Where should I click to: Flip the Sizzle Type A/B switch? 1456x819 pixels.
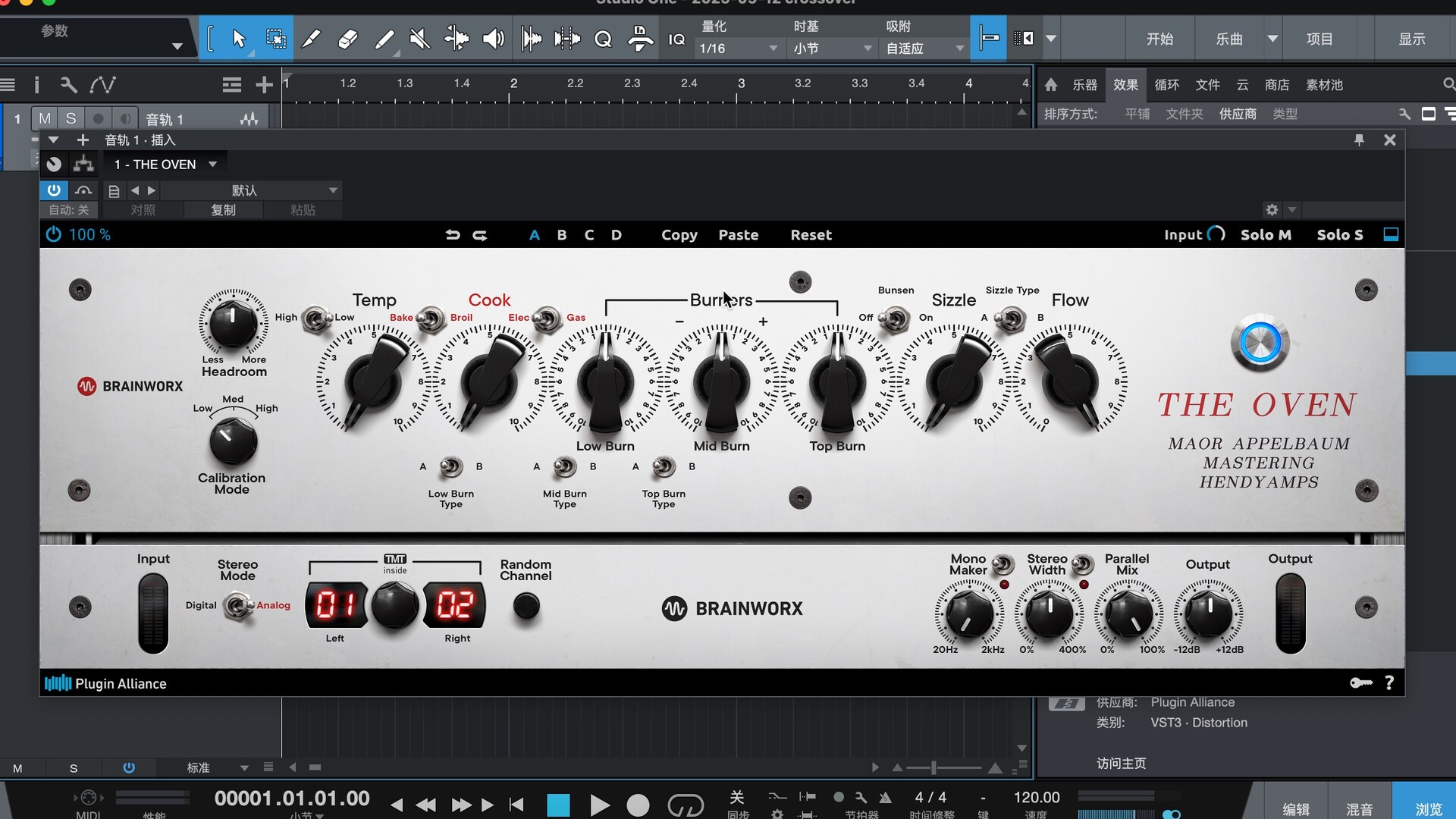click(x=1011, y=319)
